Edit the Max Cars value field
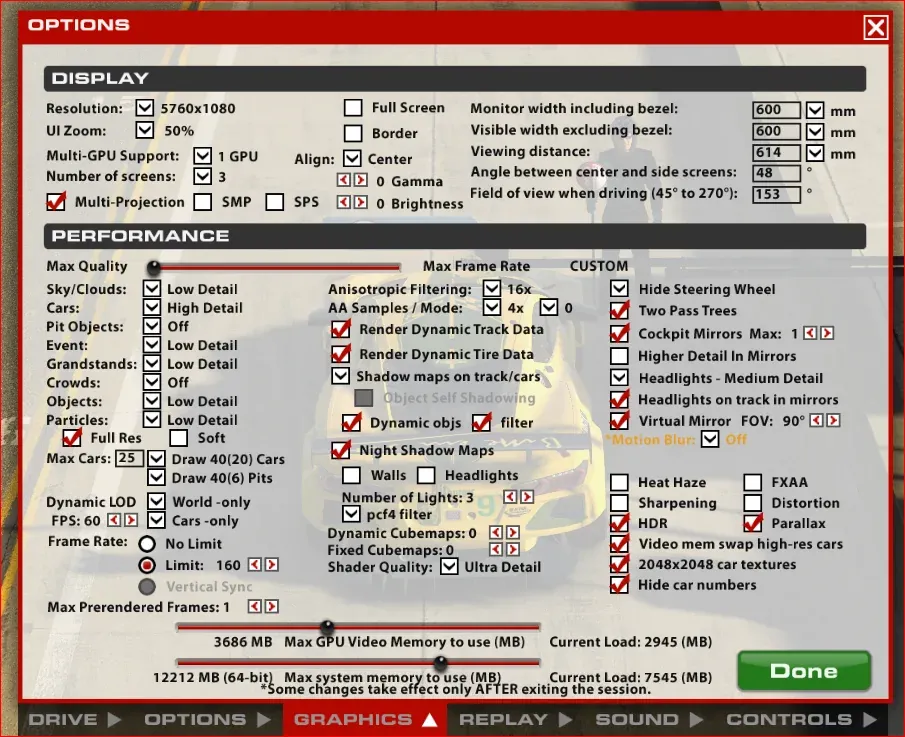The height and width of the screenshot is (737, 905). (129, 458)
